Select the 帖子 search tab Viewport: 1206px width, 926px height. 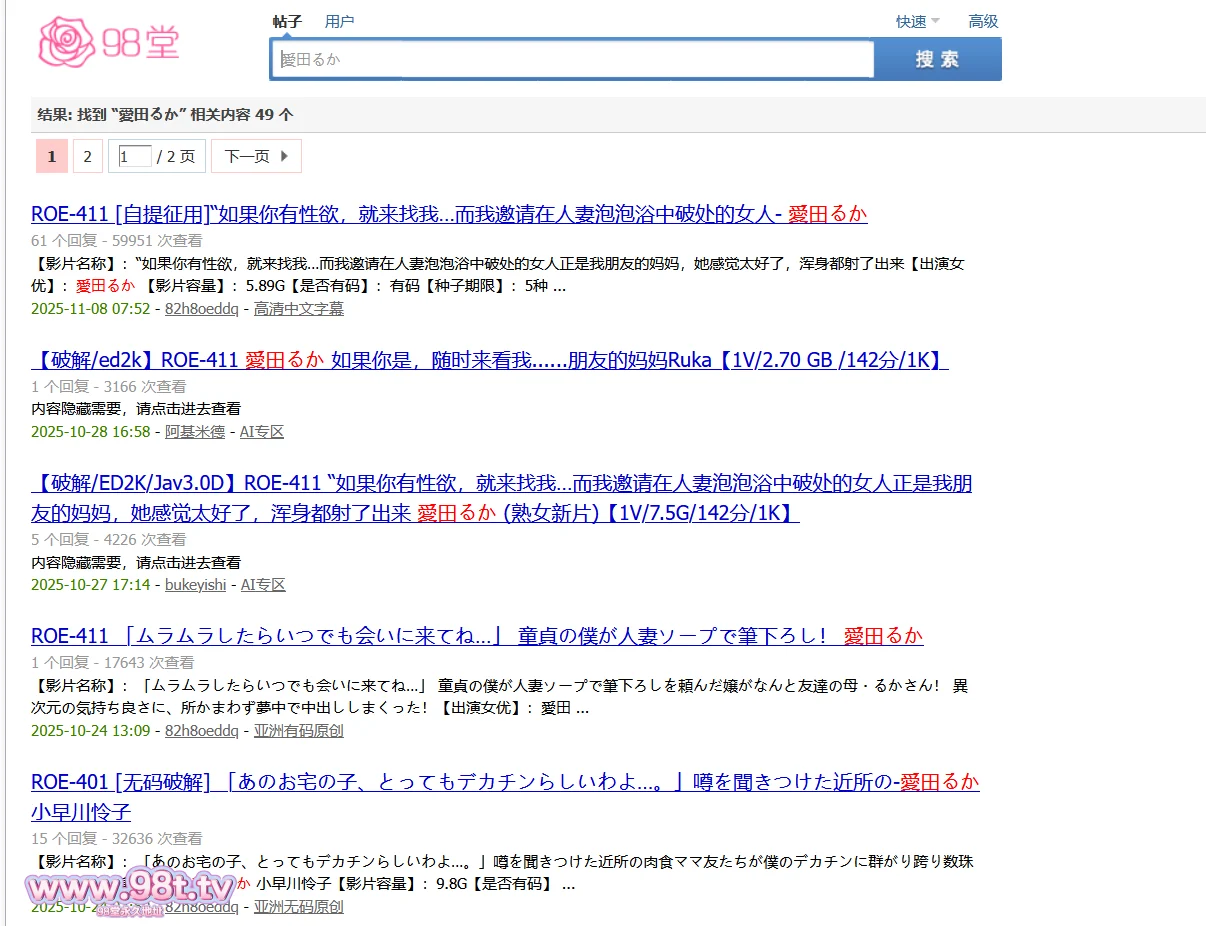[x=287, y=21]
